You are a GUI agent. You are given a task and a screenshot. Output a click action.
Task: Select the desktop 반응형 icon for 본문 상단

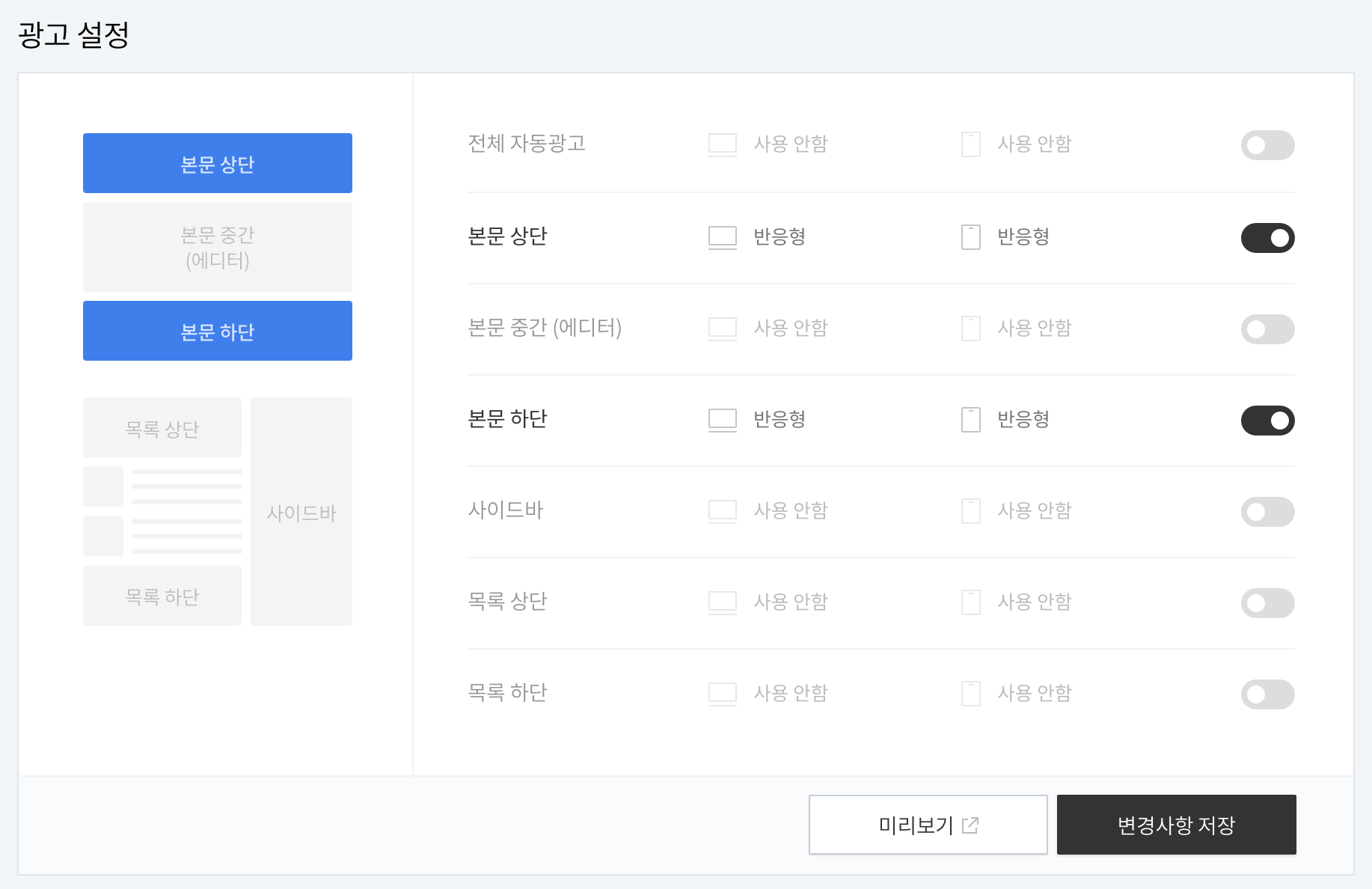click(722, 236)
